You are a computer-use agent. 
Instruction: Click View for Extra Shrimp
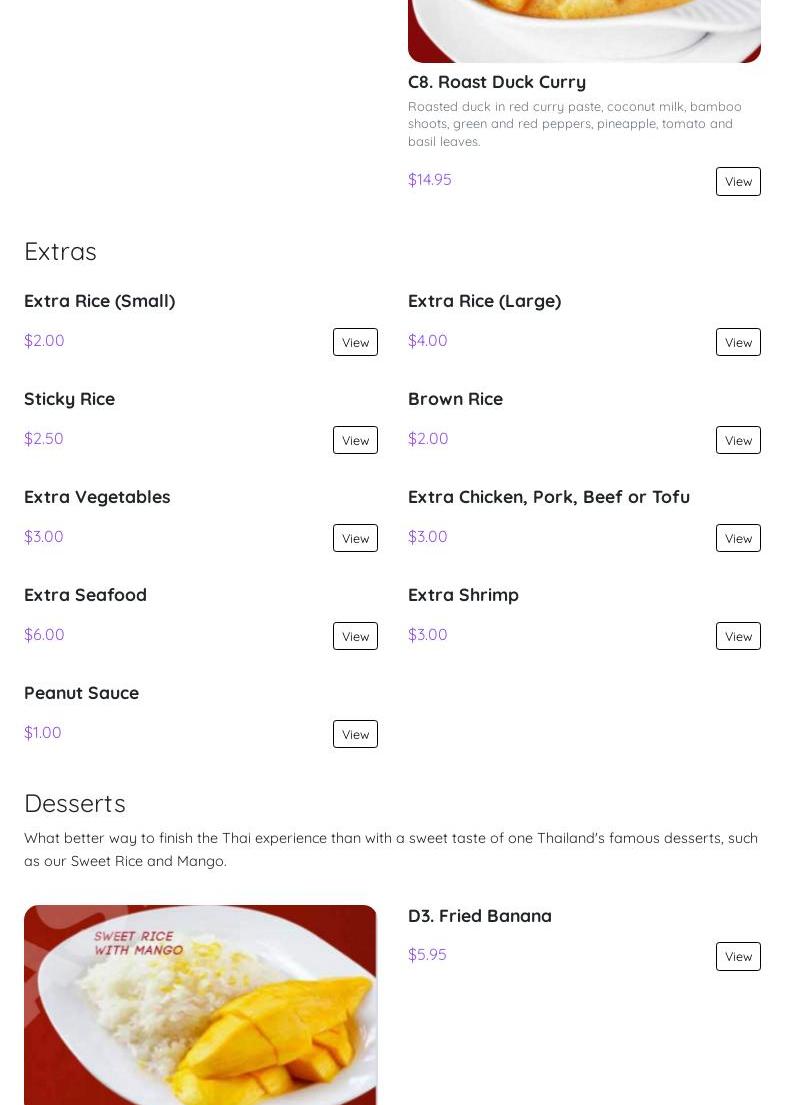(738, 636)
